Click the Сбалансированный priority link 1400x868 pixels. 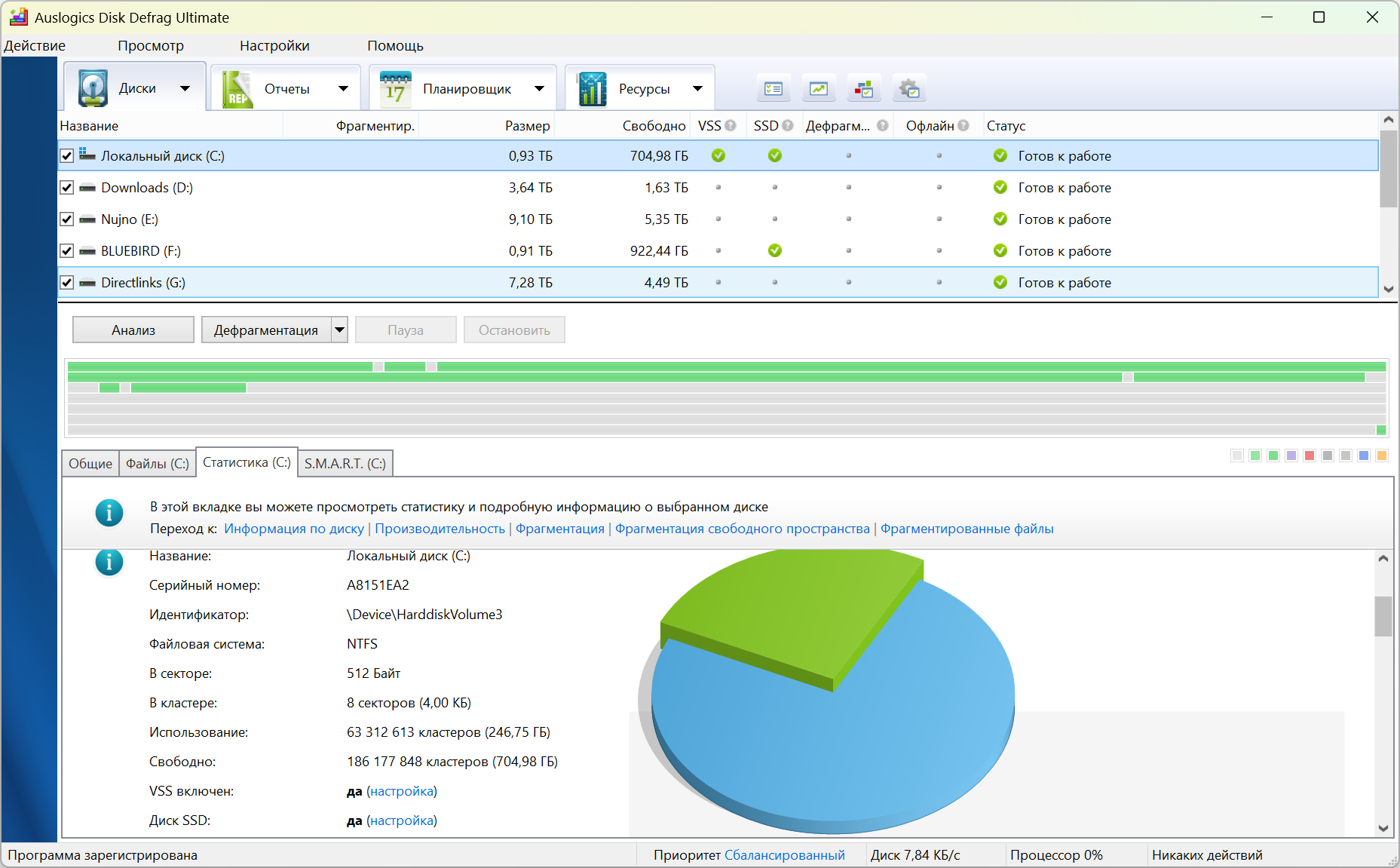point(785,855)
